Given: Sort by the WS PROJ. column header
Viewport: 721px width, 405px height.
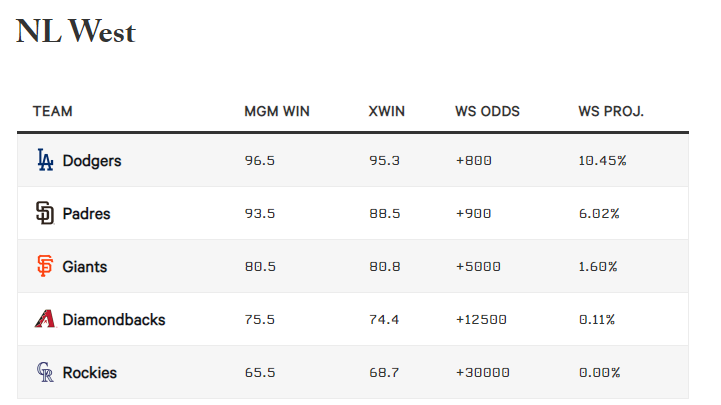Looking at the screenshot, I should (611, 111).
